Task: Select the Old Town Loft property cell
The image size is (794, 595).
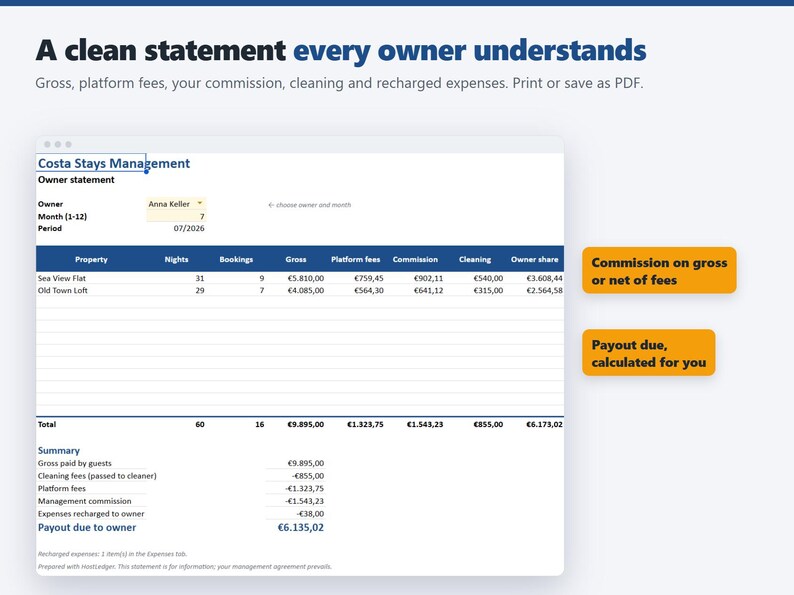Action: (63, 290)
